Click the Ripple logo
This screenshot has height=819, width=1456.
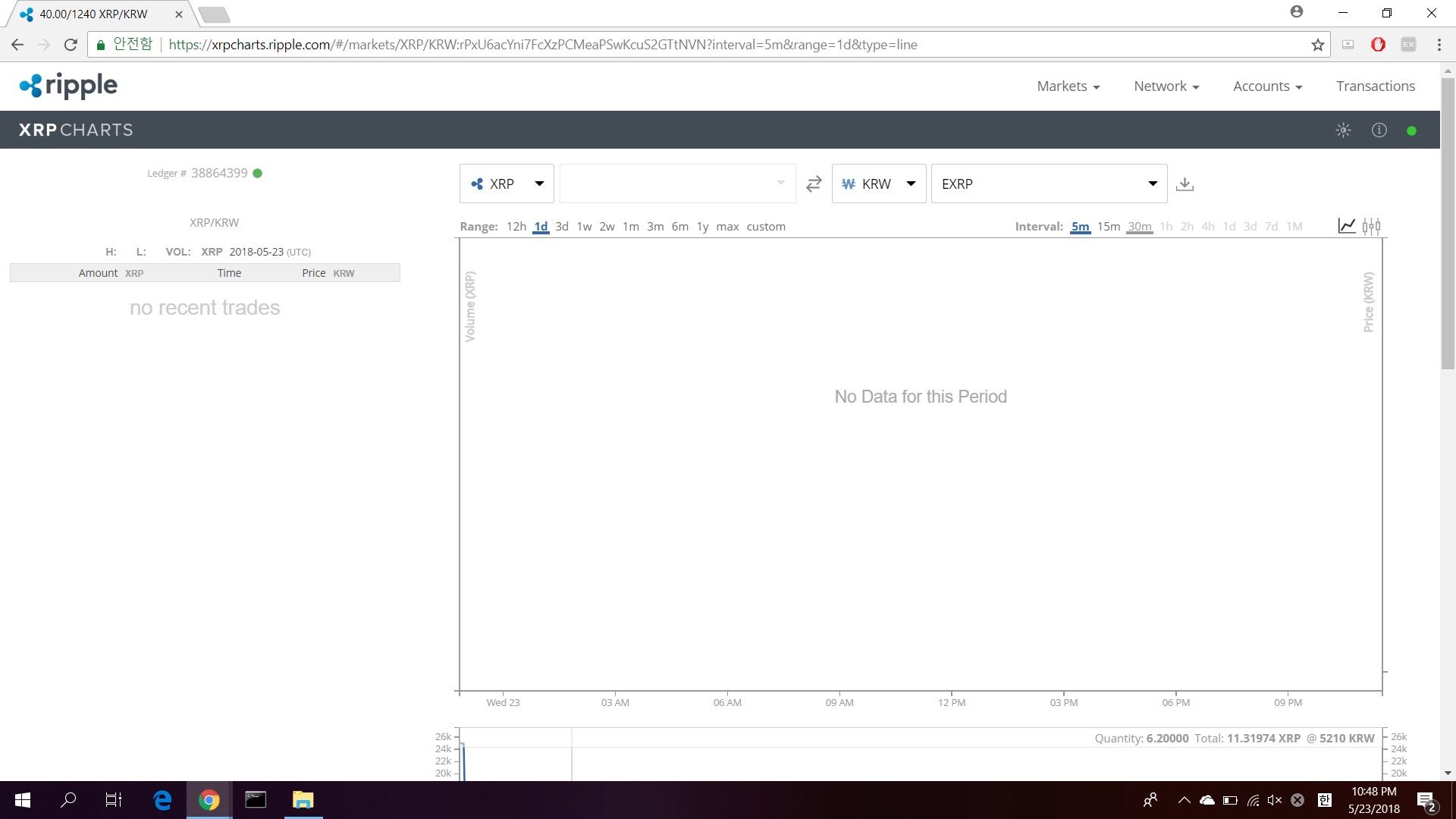point(68,86)
